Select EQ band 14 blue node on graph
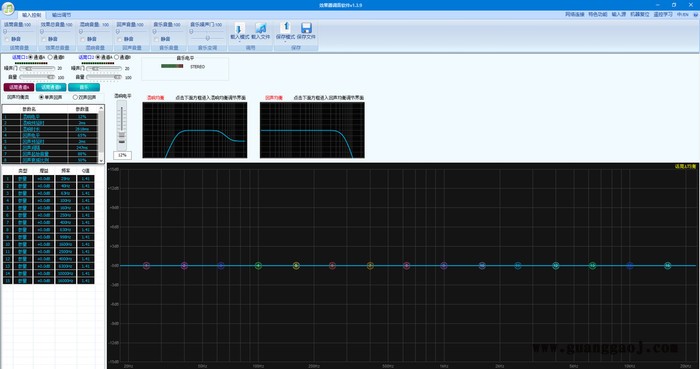Viewport: 700px width, 369px height. point(629,265)
